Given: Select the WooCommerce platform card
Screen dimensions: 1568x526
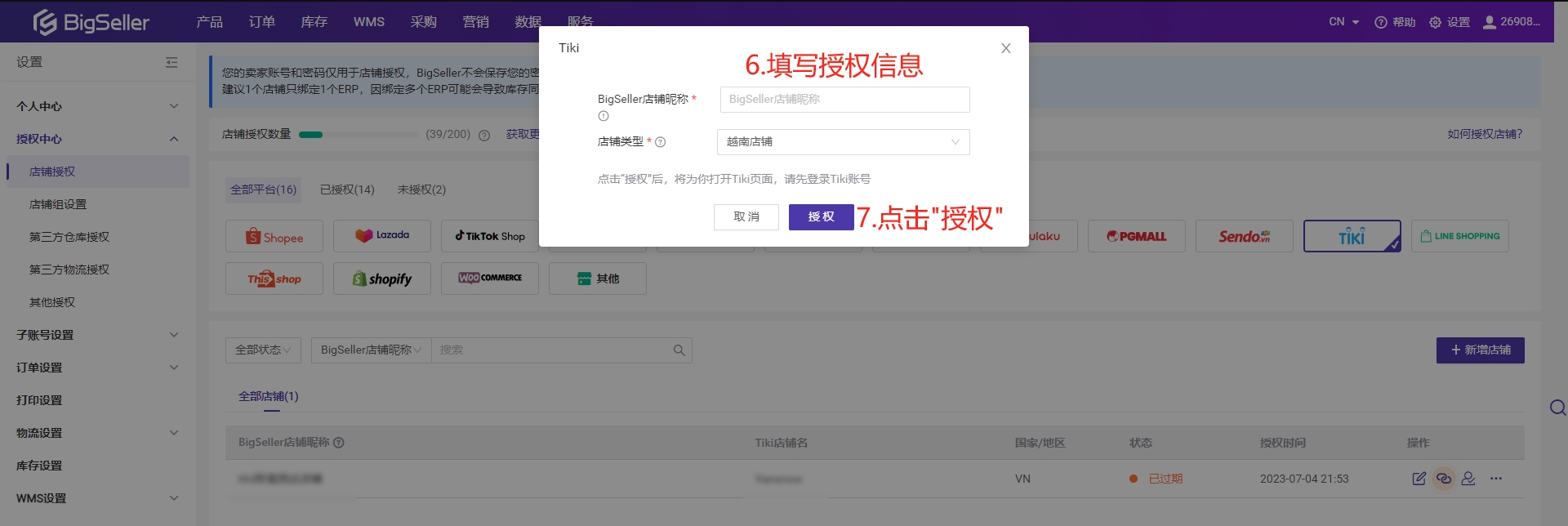Looking at the screenshot, I should coord(490,279).
